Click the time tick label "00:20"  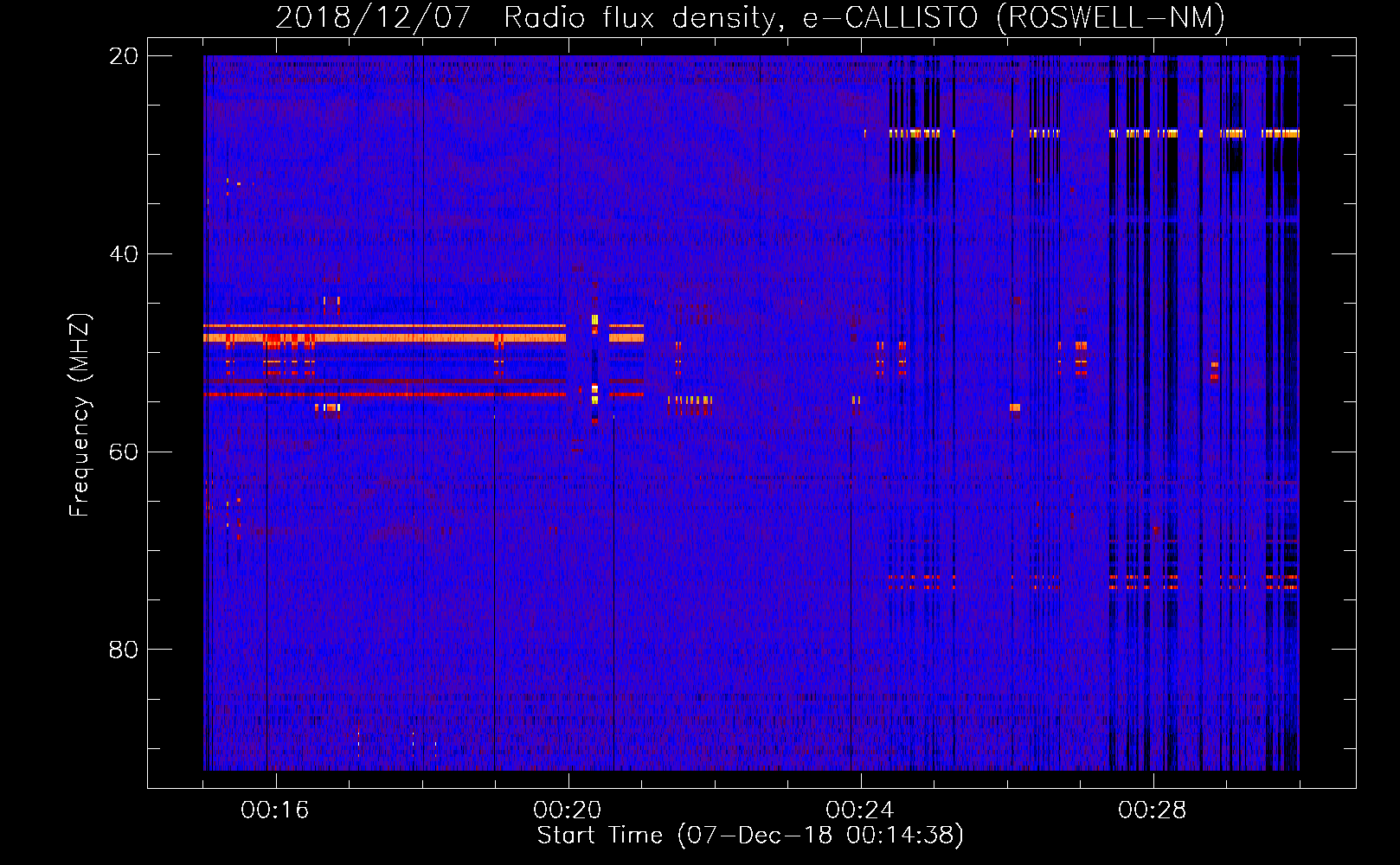[x=568, y=811]
